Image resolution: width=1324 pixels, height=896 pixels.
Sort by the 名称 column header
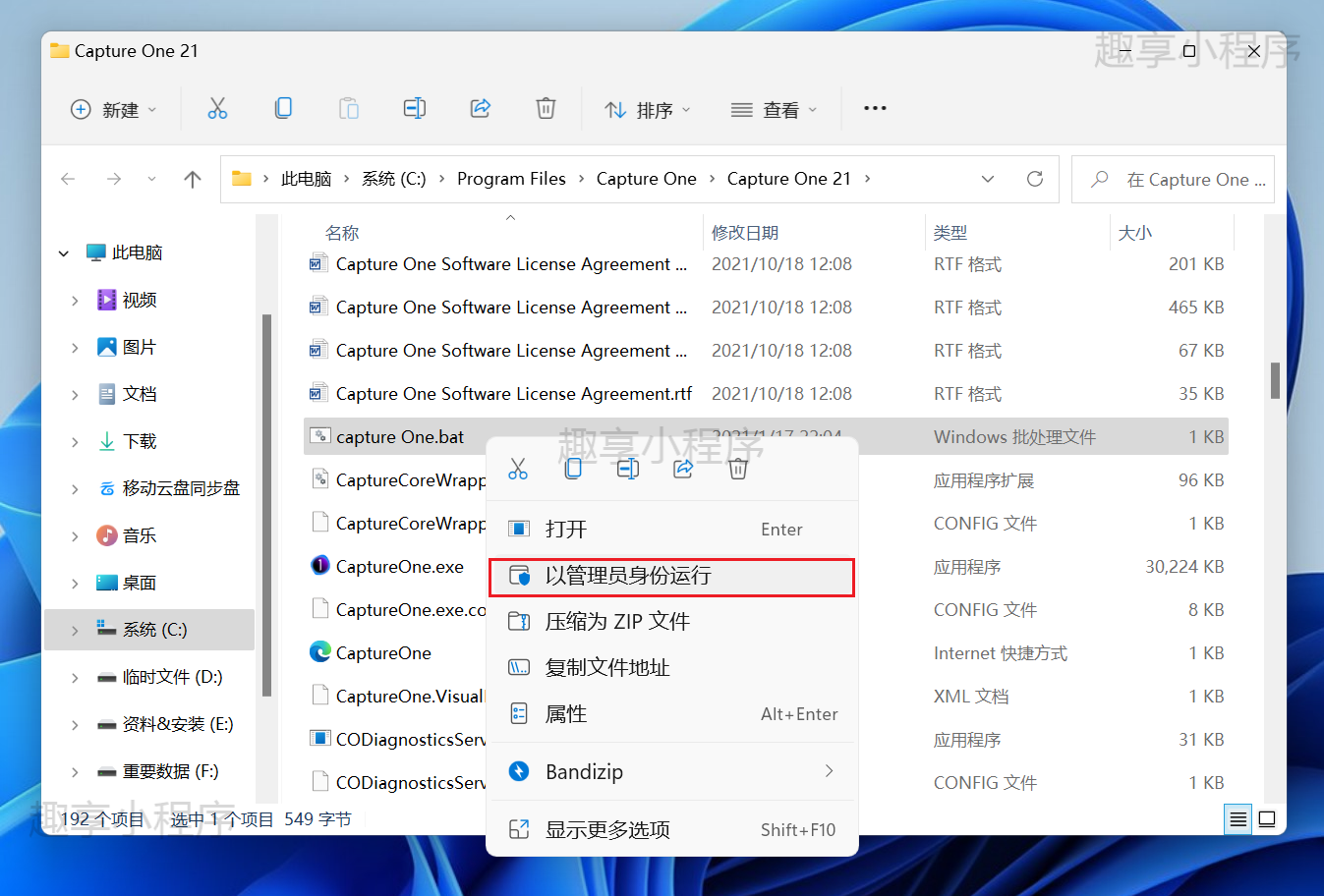[x=342, y=233]
